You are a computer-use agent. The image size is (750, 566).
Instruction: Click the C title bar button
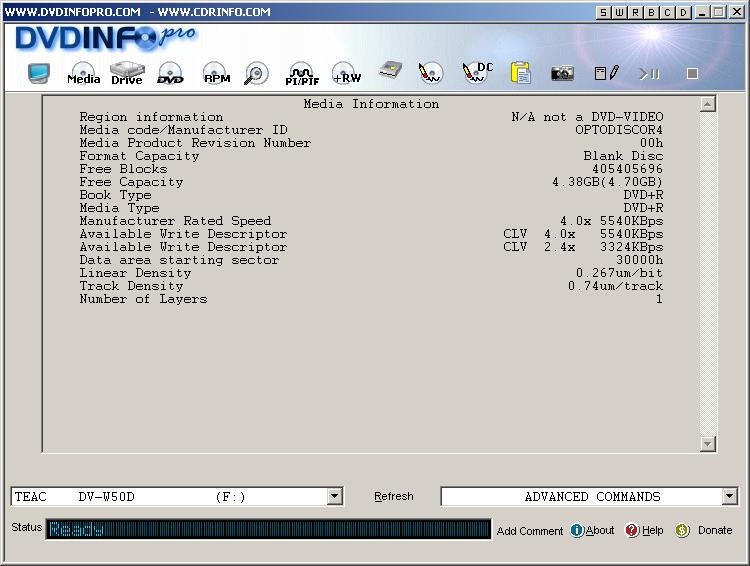(668, 12)
